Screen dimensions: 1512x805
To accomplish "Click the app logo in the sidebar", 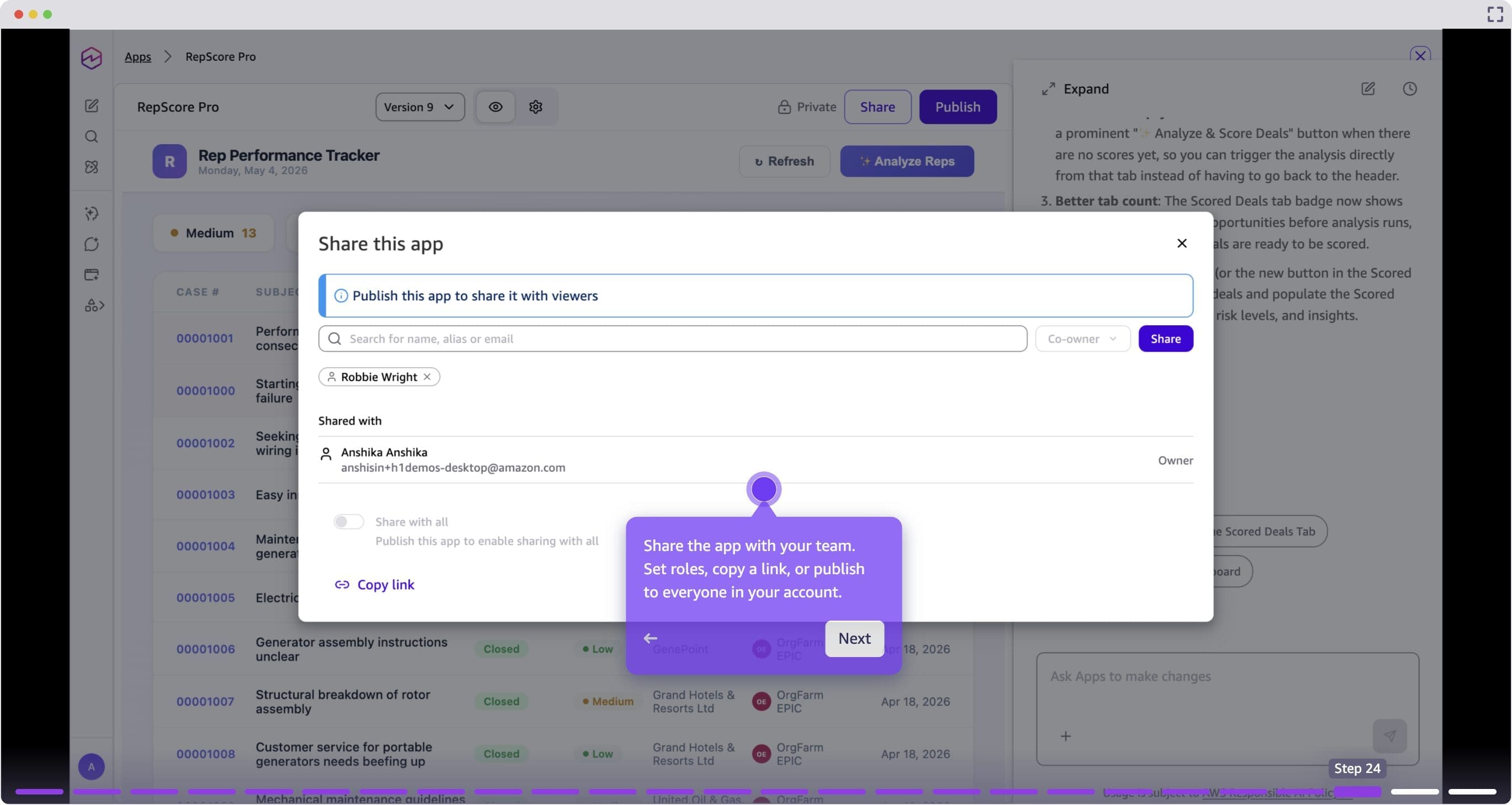I will (92, 57).
